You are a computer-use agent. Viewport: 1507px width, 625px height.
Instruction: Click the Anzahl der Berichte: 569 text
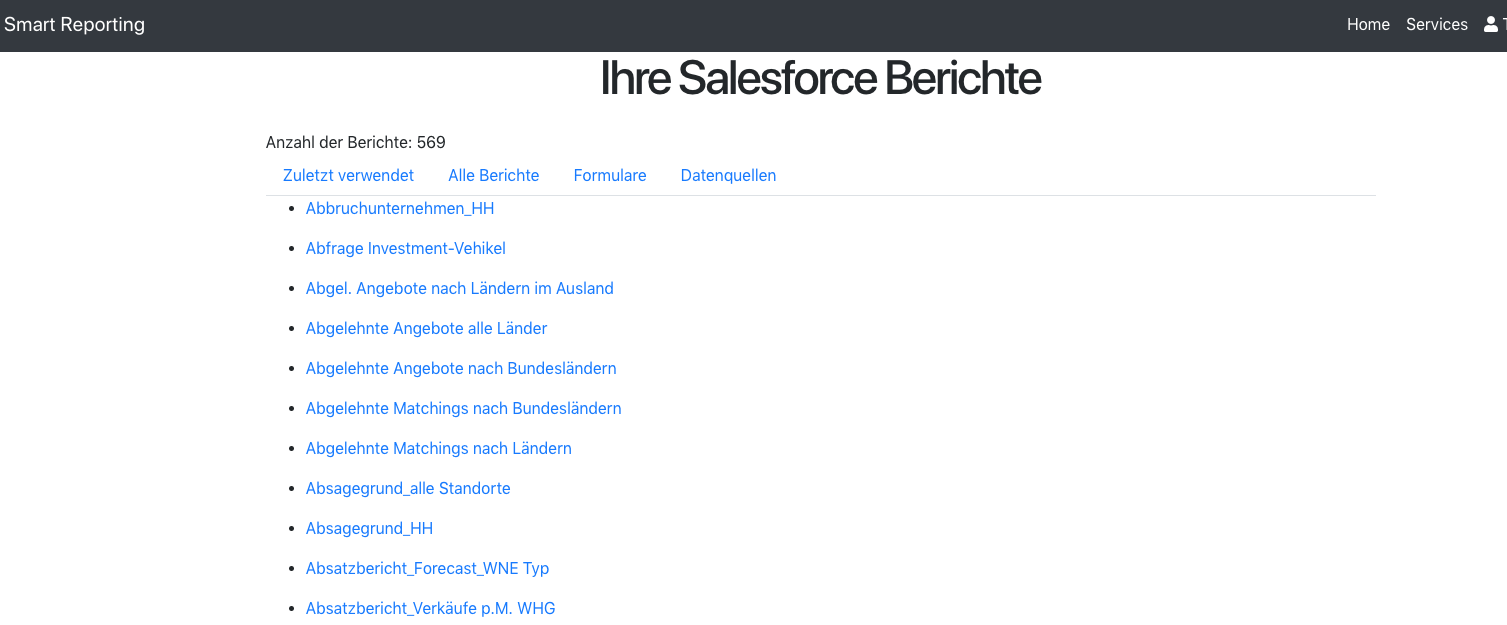tap(356, 142)
